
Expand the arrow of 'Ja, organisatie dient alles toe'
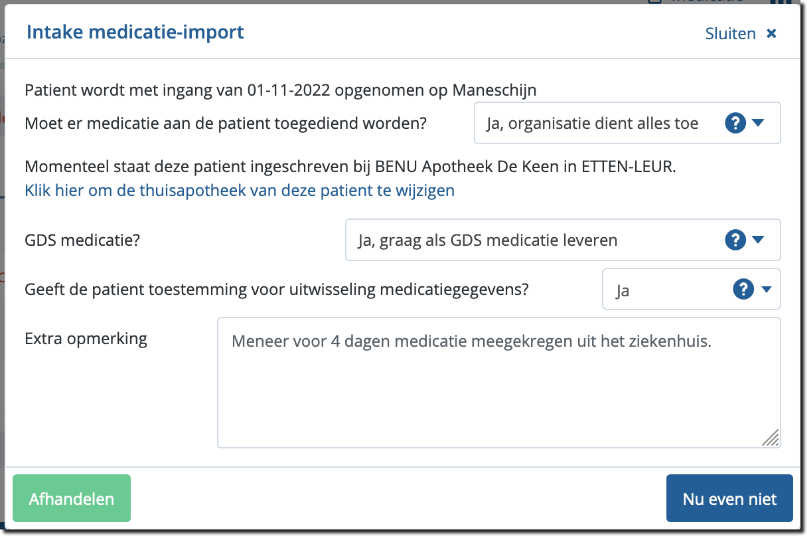759,123
